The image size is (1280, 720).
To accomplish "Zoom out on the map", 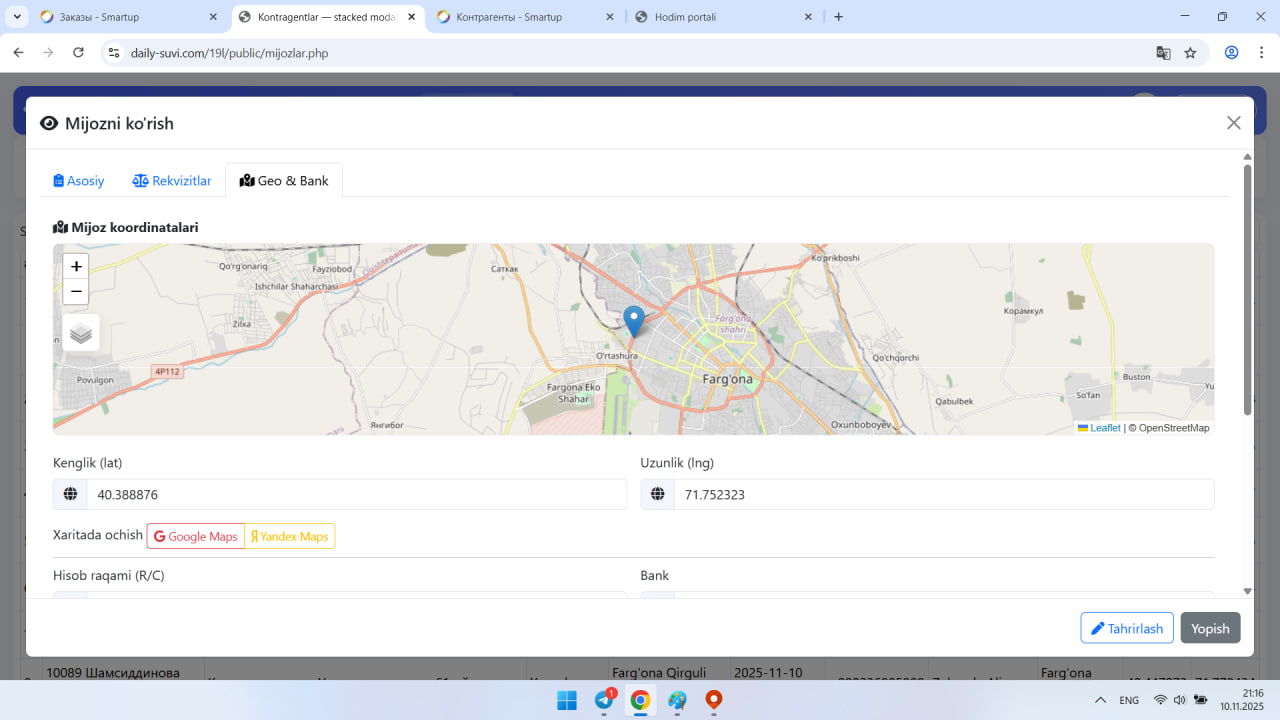I will click(x=76, y=292).
